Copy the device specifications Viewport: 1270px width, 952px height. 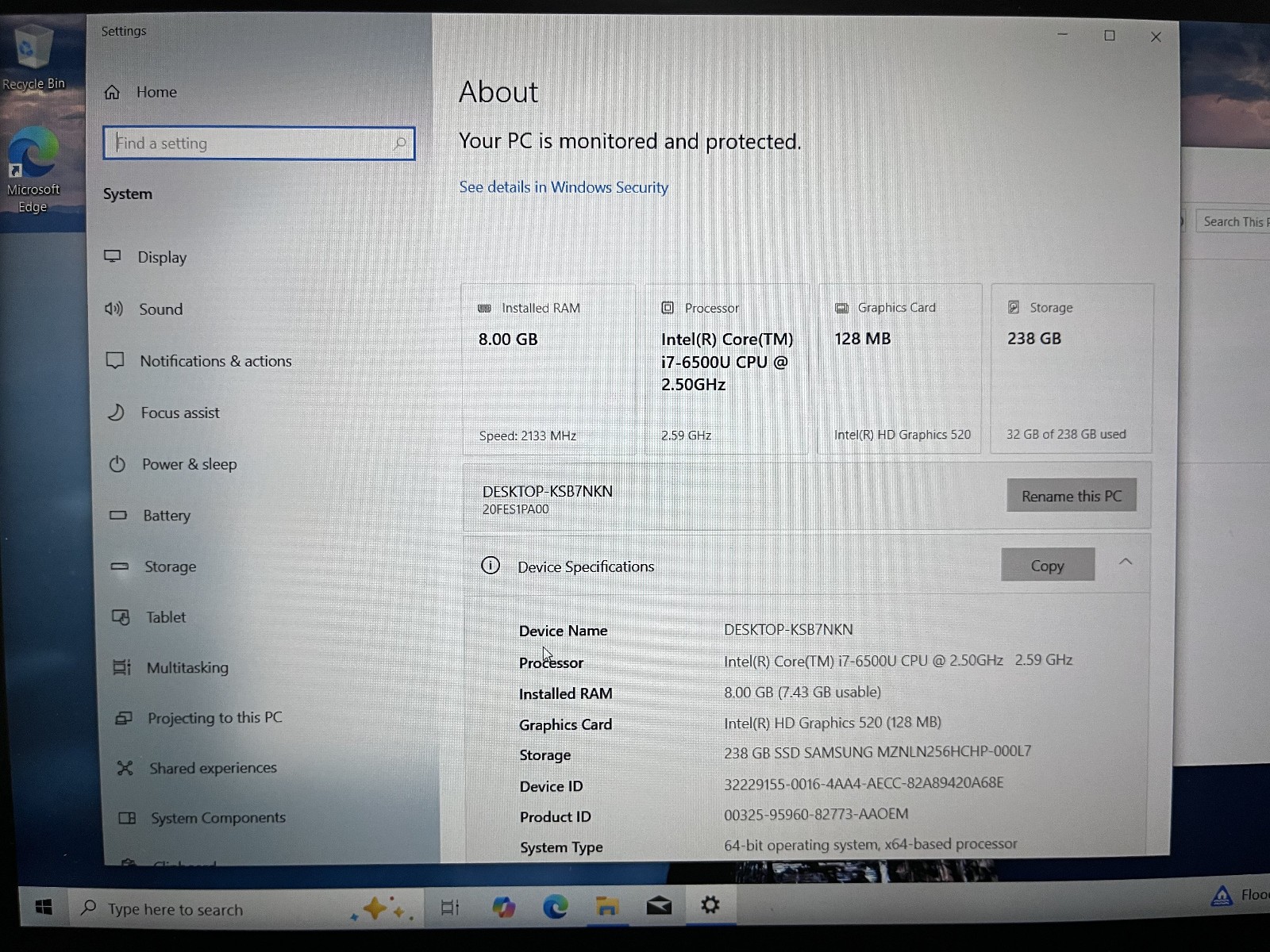[x=1048, y=565]
